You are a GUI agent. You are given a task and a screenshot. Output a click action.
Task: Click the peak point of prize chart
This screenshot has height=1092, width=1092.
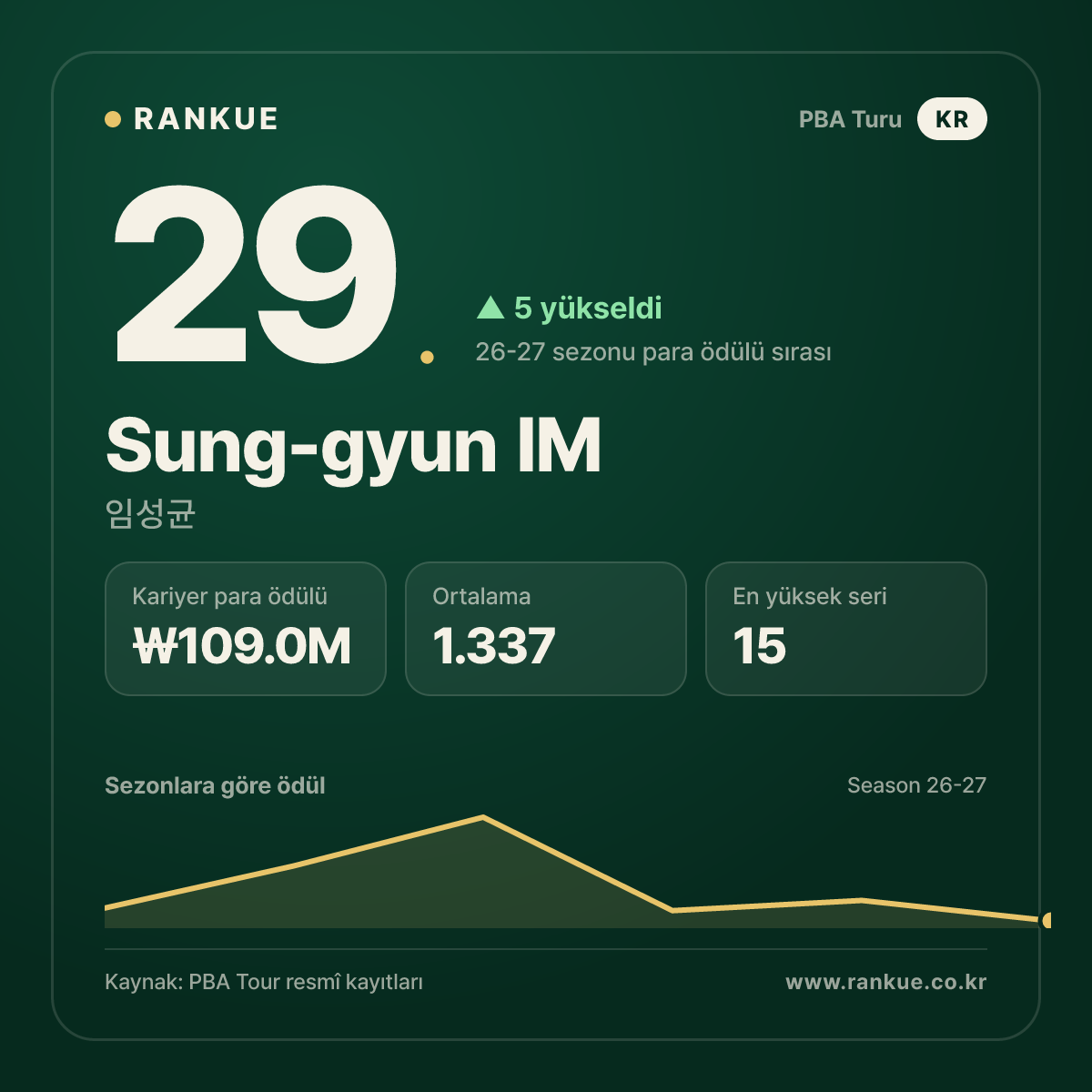click(x=483, y=817)
